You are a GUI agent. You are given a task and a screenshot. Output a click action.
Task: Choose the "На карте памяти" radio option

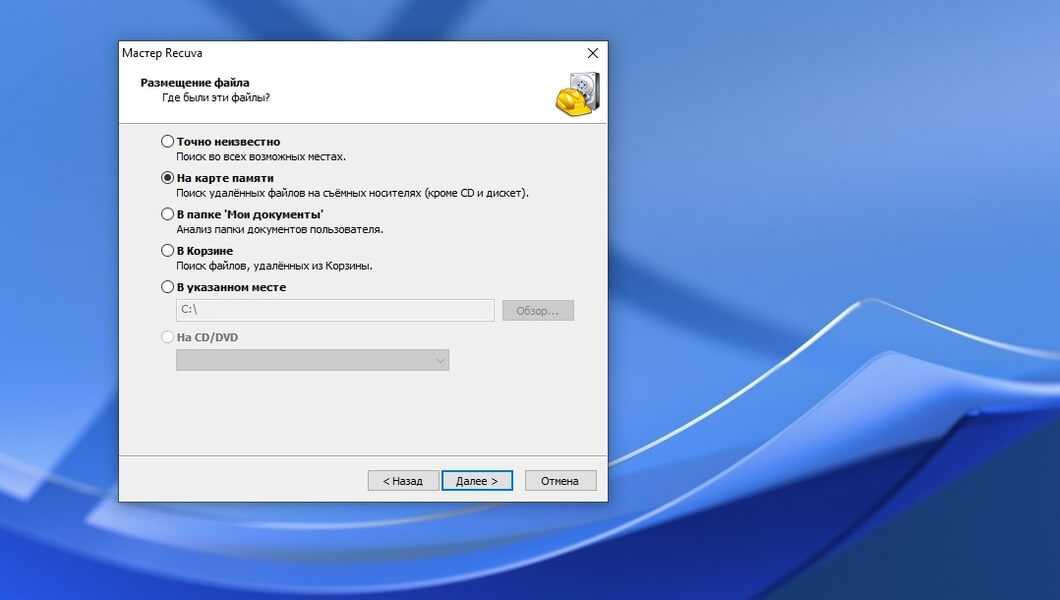167,178
